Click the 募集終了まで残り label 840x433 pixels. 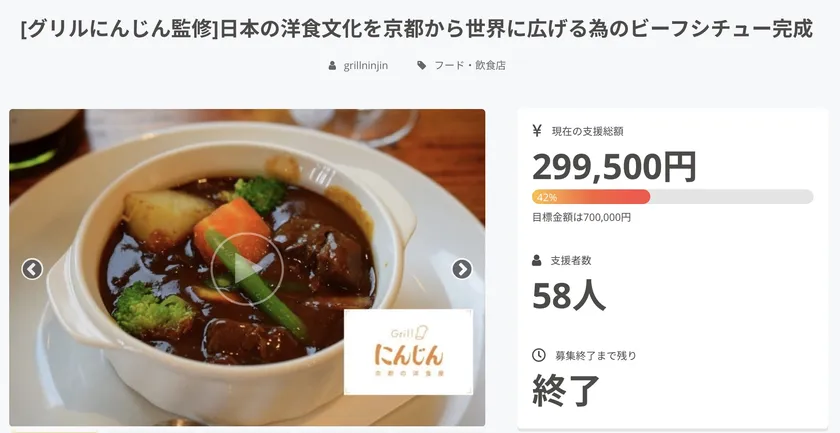596,355
